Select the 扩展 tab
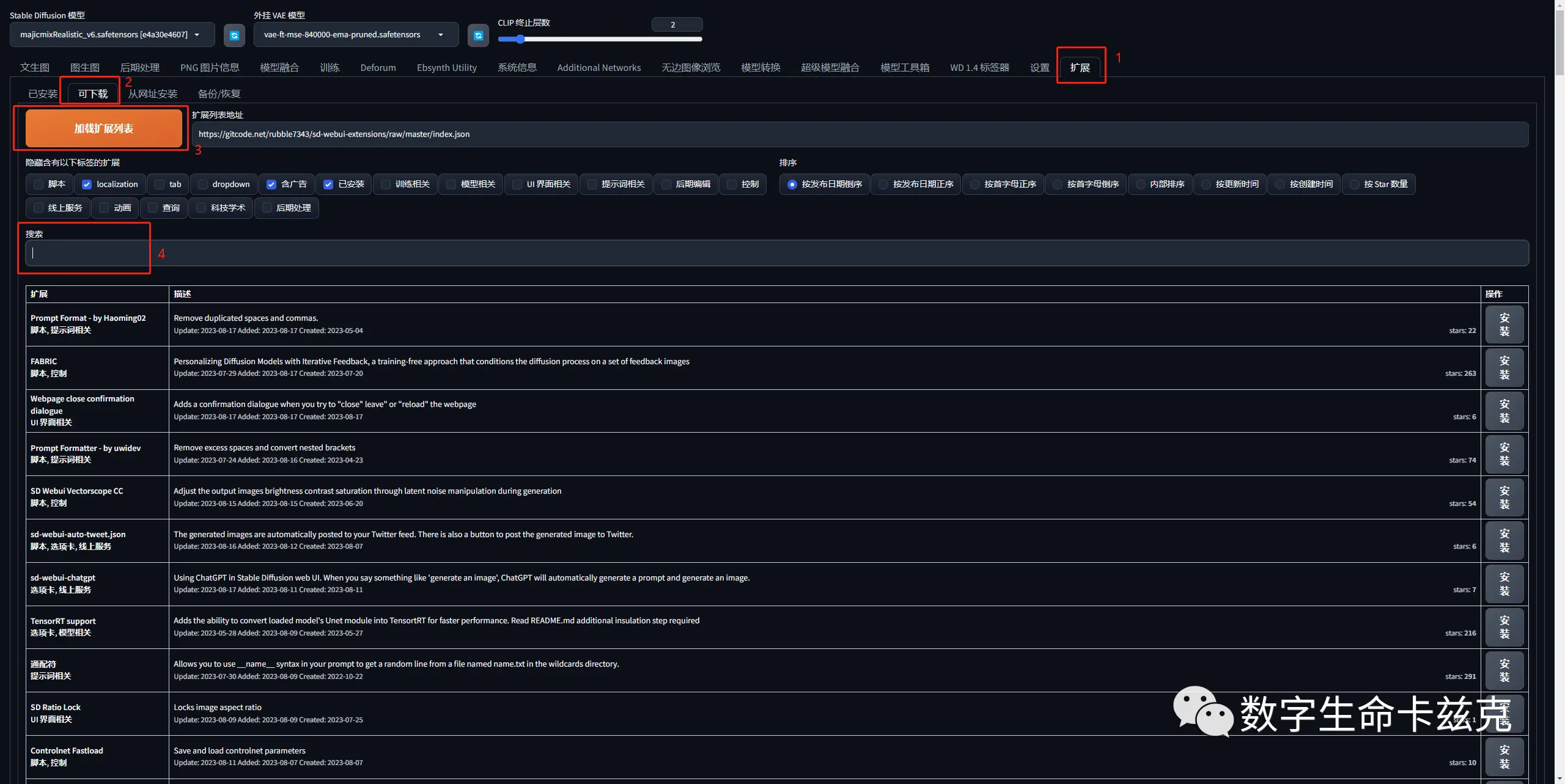Viewport: 1565px width, 784px height. [x=1080, y=67]
